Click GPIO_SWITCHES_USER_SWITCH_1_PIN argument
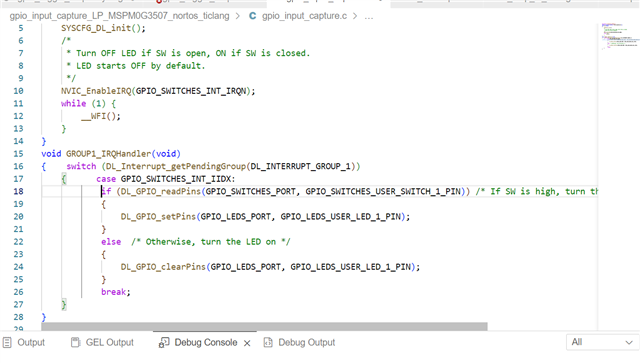This screenshot has height=363, width=640. pyautogui.click(x=383, y=192)
